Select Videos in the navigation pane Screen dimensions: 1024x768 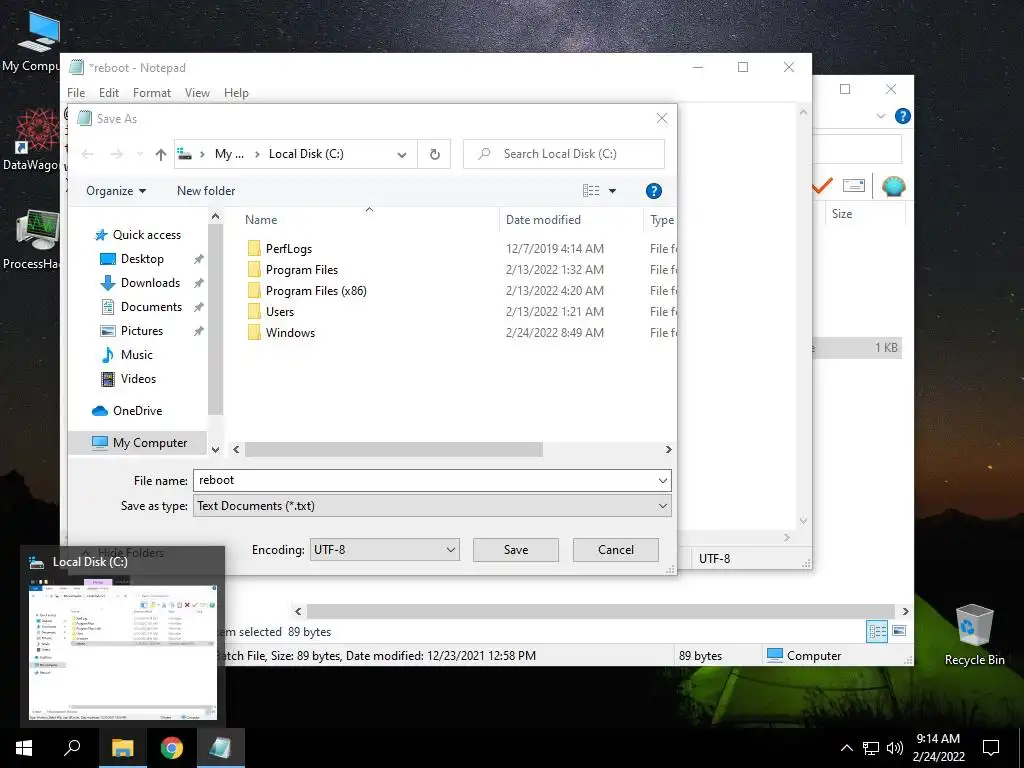(x=138, y=379)
